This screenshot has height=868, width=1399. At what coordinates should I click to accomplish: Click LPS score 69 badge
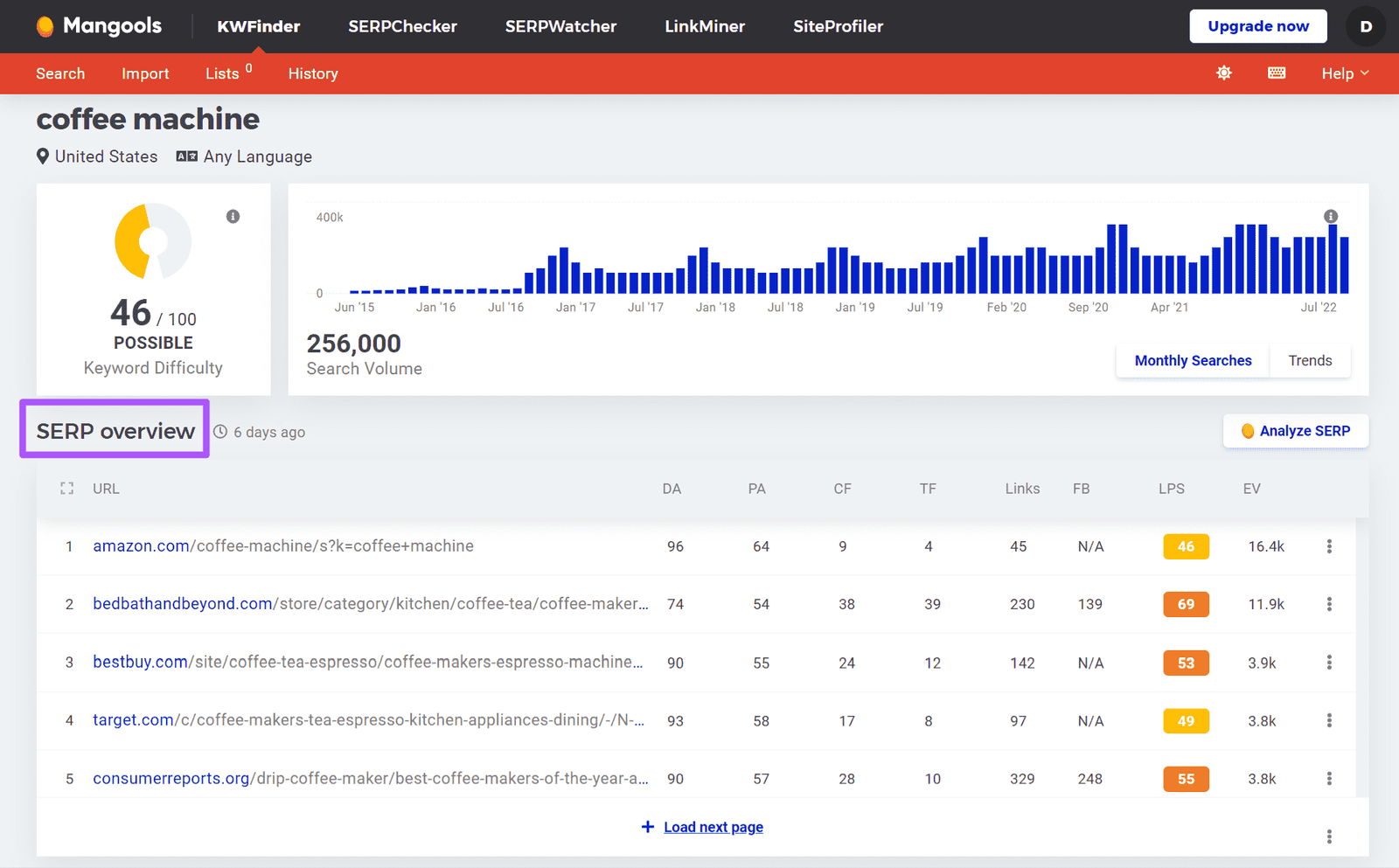(x=1186, y=604)
